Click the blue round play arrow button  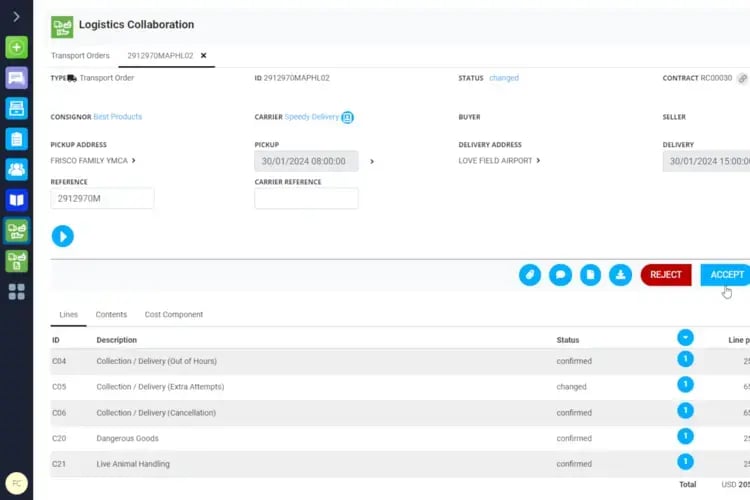(x=63, y=236)
